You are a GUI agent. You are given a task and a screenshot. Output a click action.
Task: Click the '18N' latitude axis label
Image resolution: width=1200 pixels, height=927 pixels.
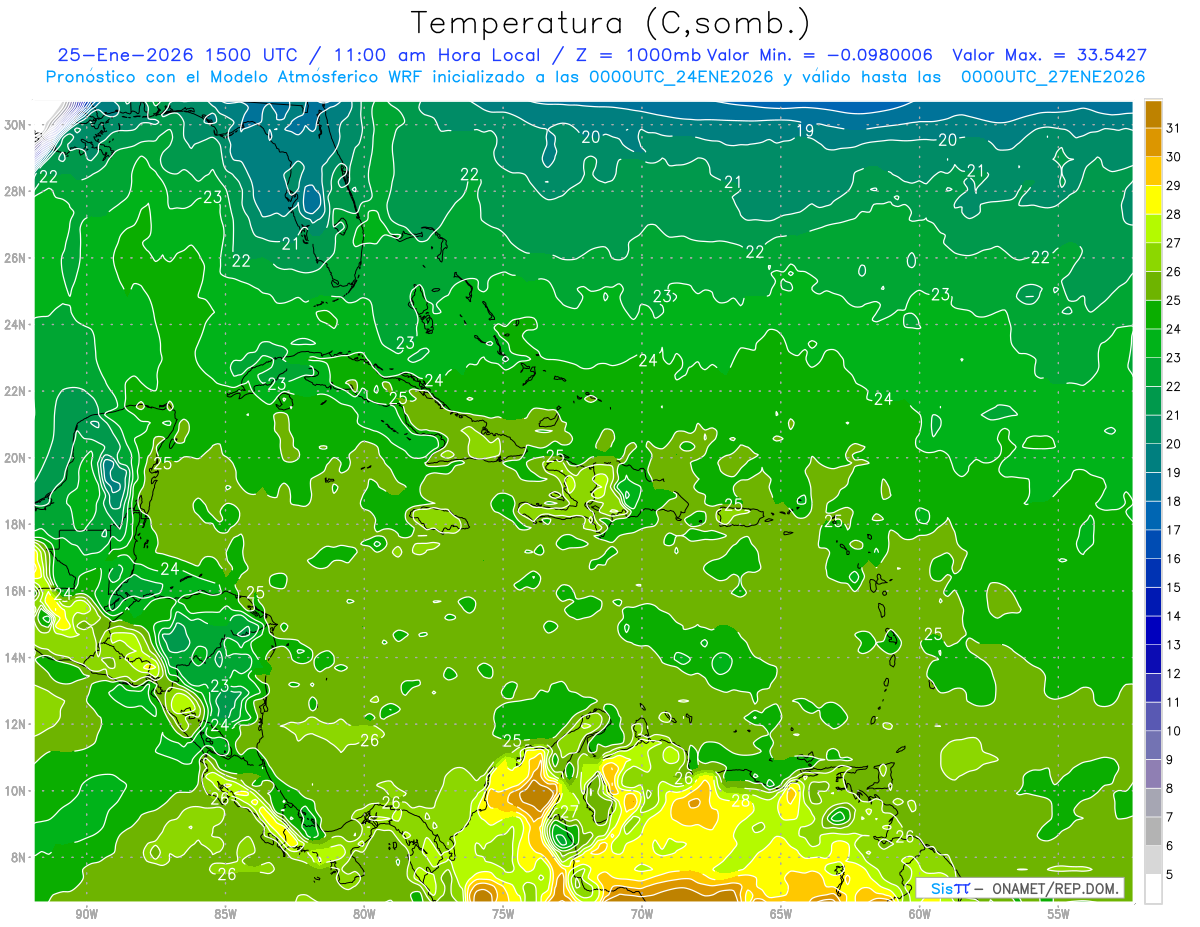(16, 524)
